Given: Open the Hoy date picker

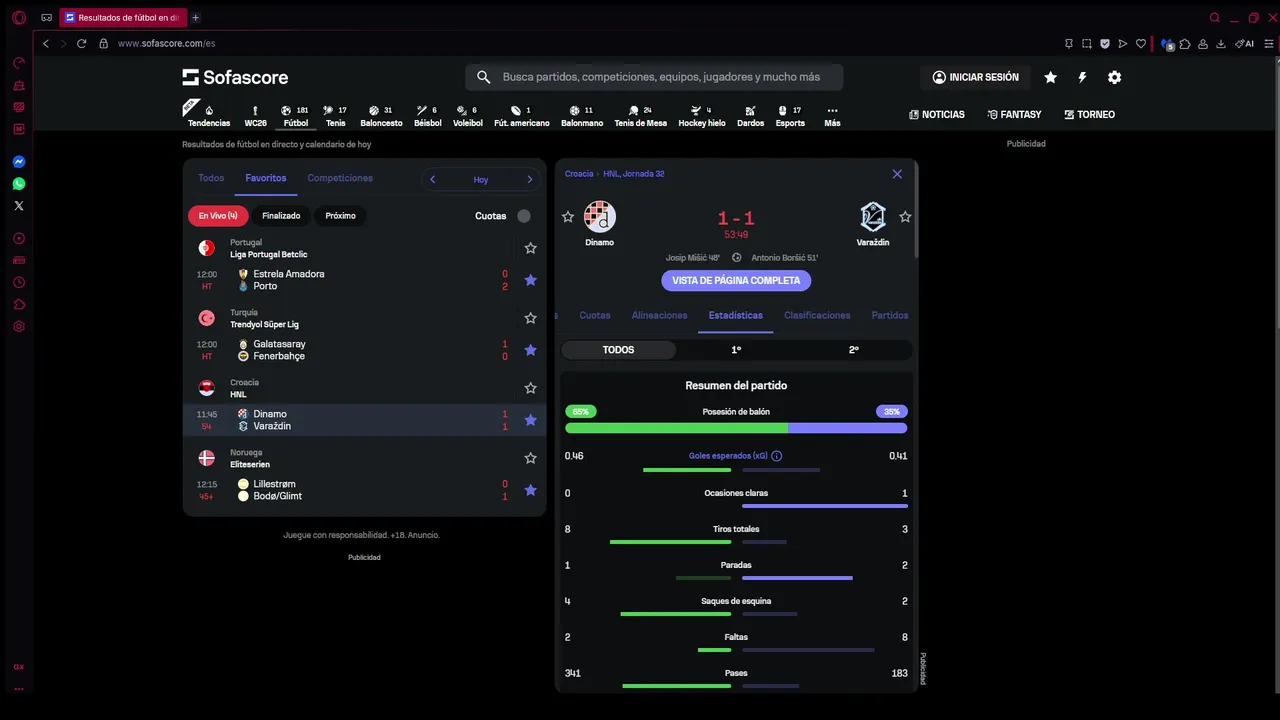Looking at the screenshot, I should coord(481,180).
